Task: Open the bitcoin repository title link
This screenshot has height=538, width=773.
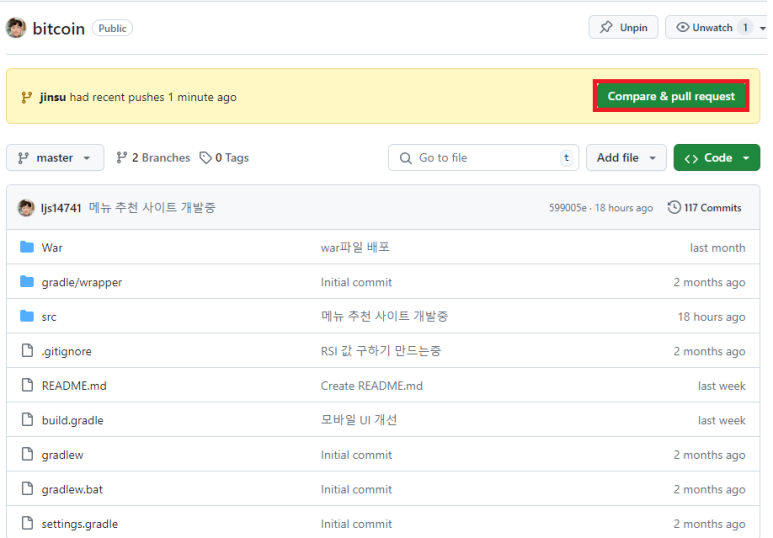Action: [x=59, y=29]
